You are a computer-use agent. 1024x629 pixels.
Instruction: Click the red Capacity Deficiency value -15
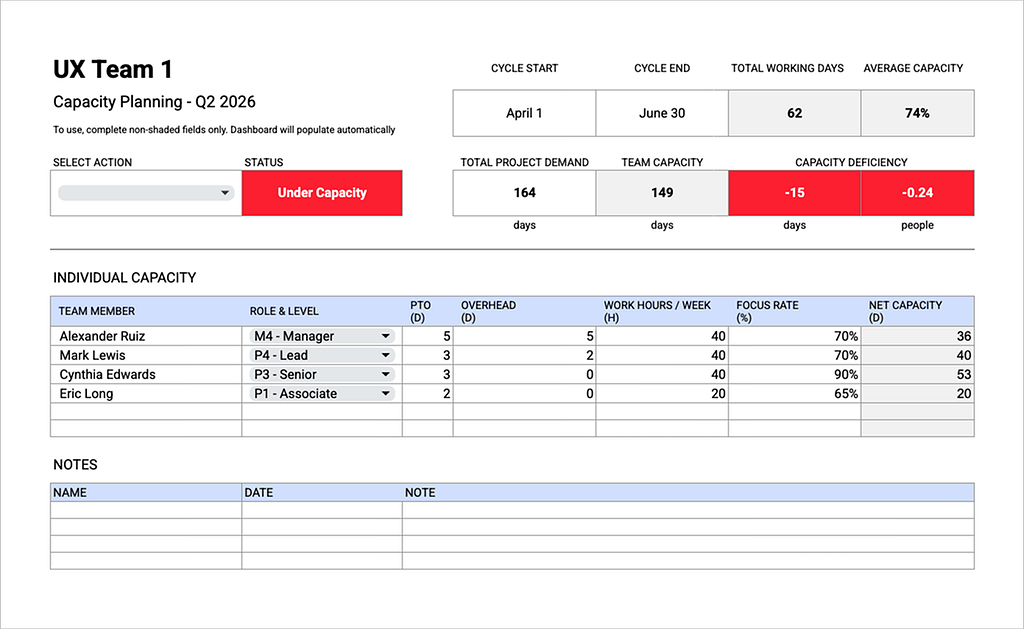(794, 192)
